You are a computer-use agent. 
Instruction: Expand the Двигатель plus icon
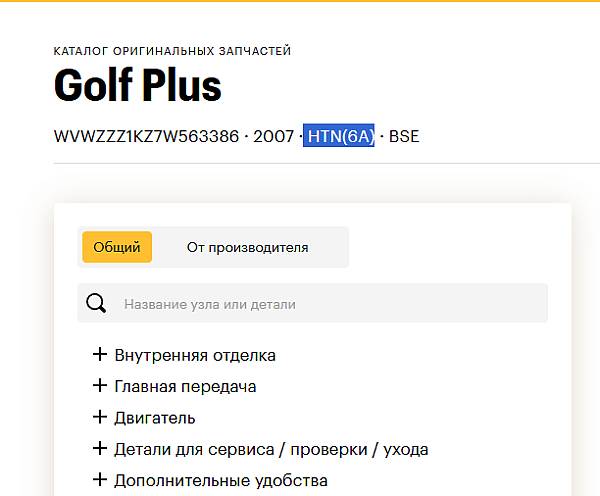[x=99, y=417]
